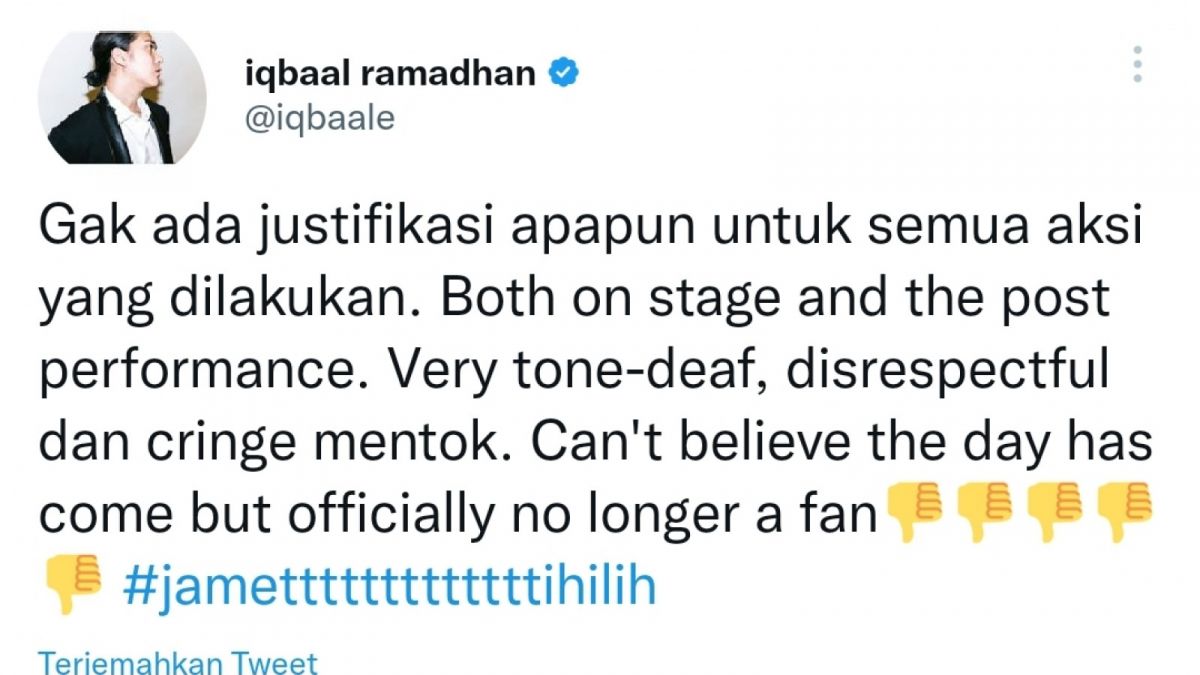The height and width of the screenshot is (675, 1200).
Task: Click the Terjemahkan Tweet link
Action: pos(175,660)
